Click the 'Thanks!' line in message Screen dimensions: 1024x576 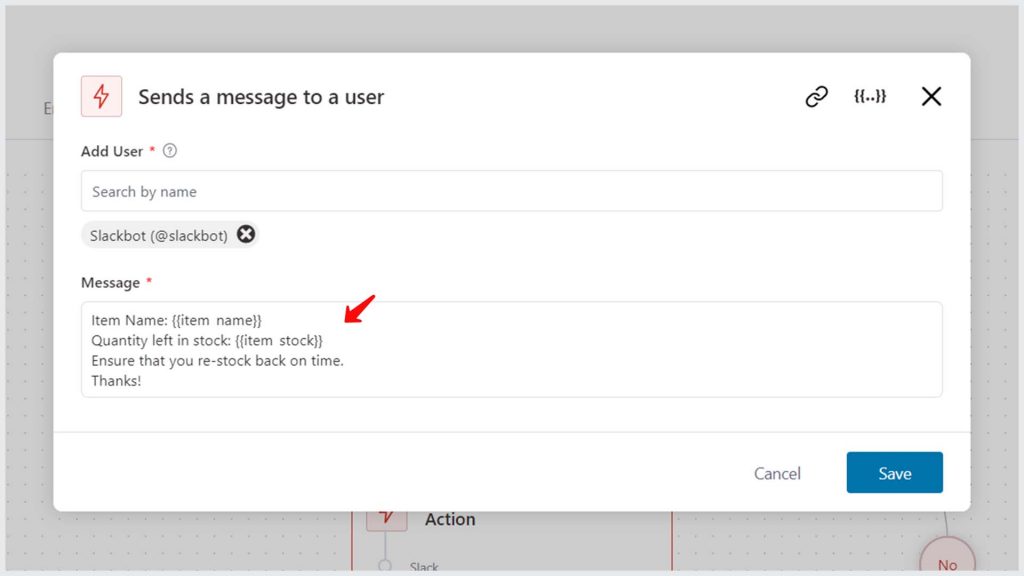coord(116,381)
